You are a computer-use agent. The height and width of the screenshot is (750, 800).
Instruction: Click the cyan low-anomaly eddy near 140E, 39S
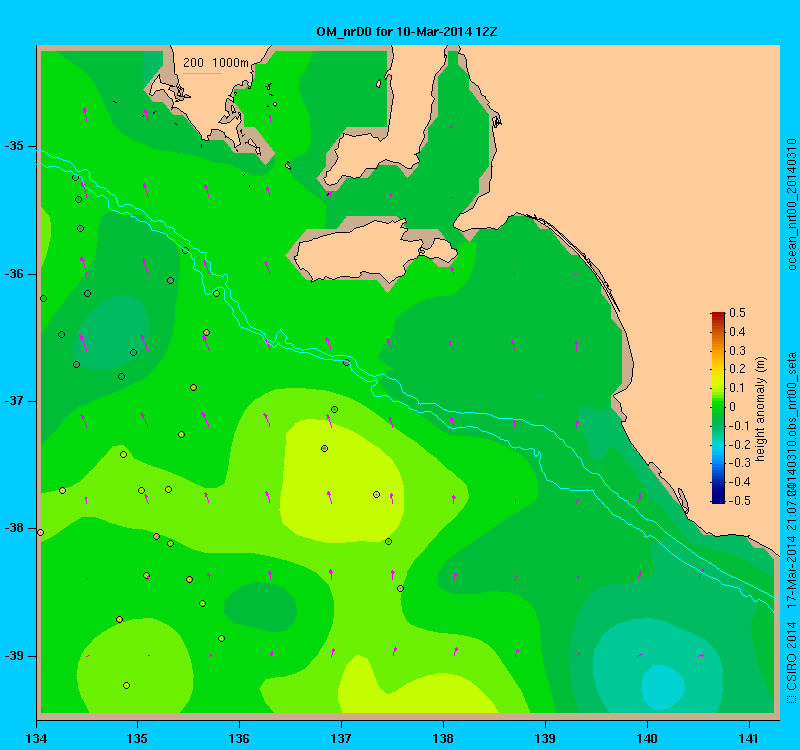[x=662, y=686]
